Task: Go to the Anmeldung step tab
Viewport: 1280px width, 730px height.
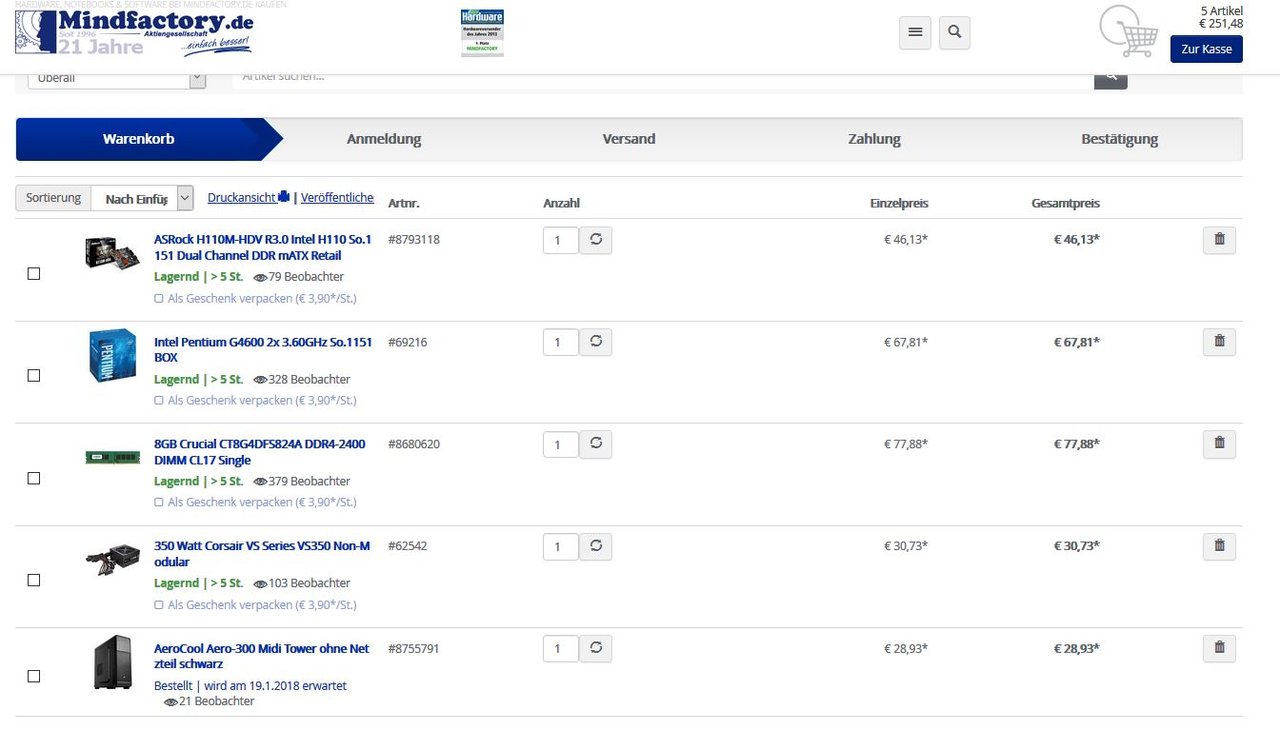Action: pos(384,139)
